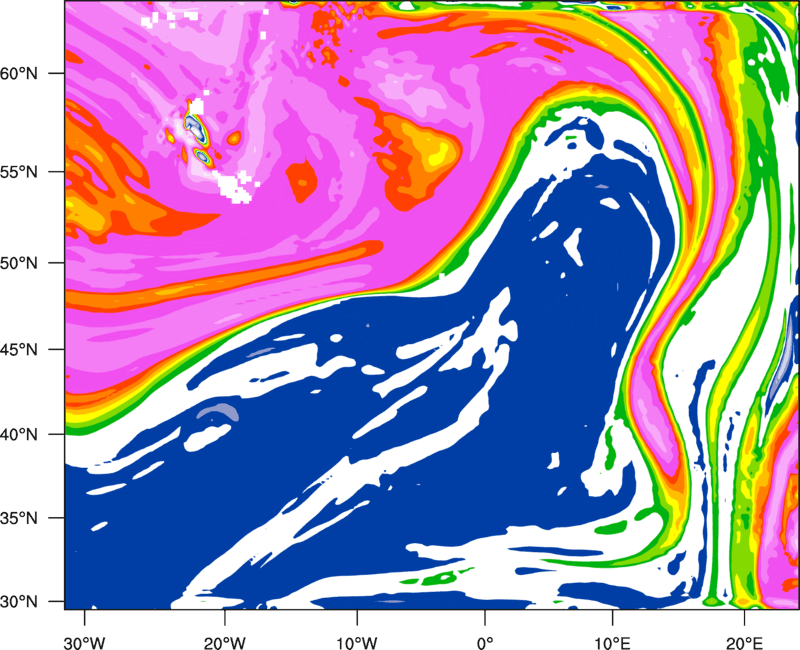Click the 20°W longitude label
The height and width of the screenshot is (650, 800).
224,643
